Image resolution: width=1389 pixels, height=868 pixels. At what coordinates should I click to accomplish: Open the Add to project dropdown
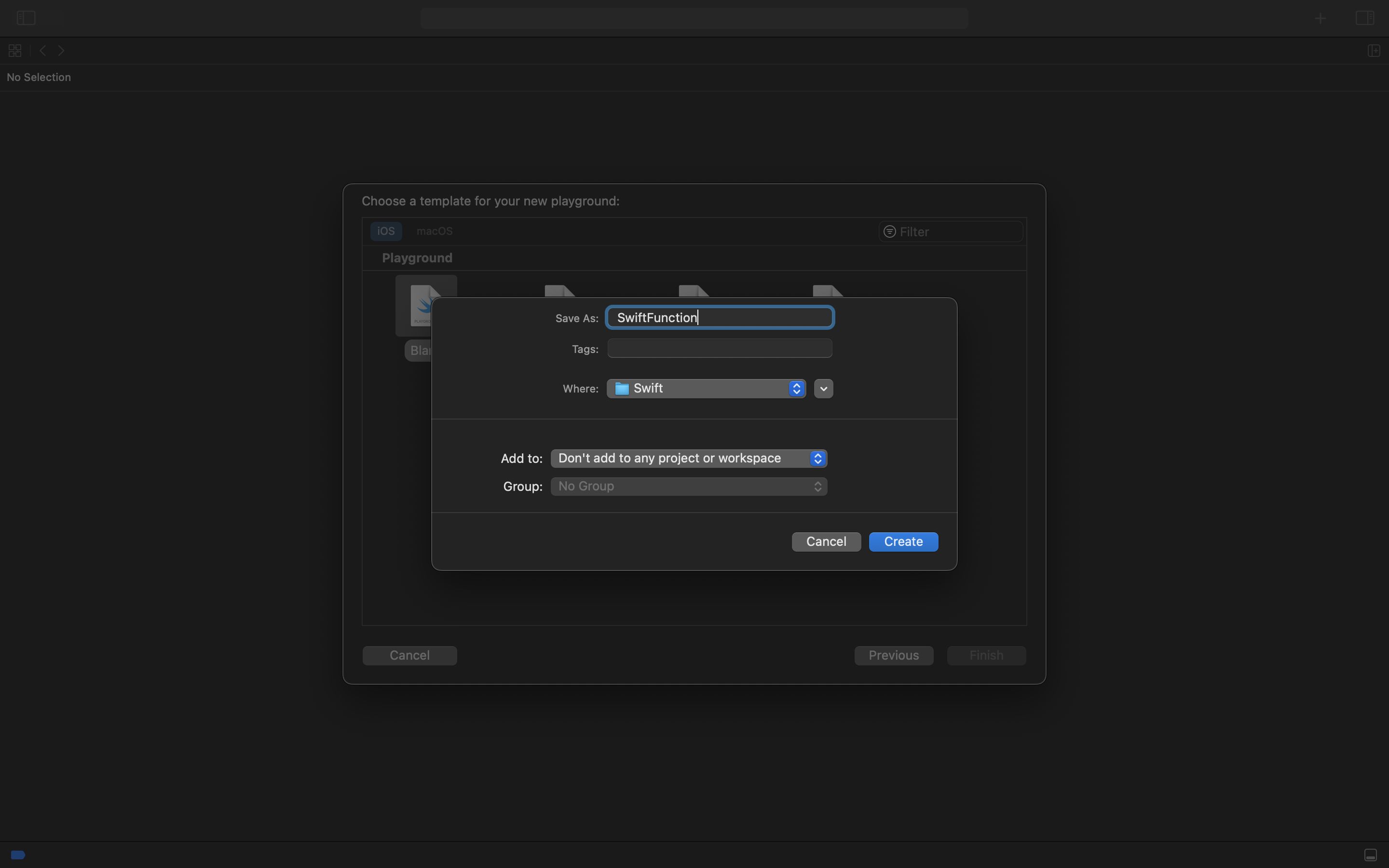pos(688,458)
